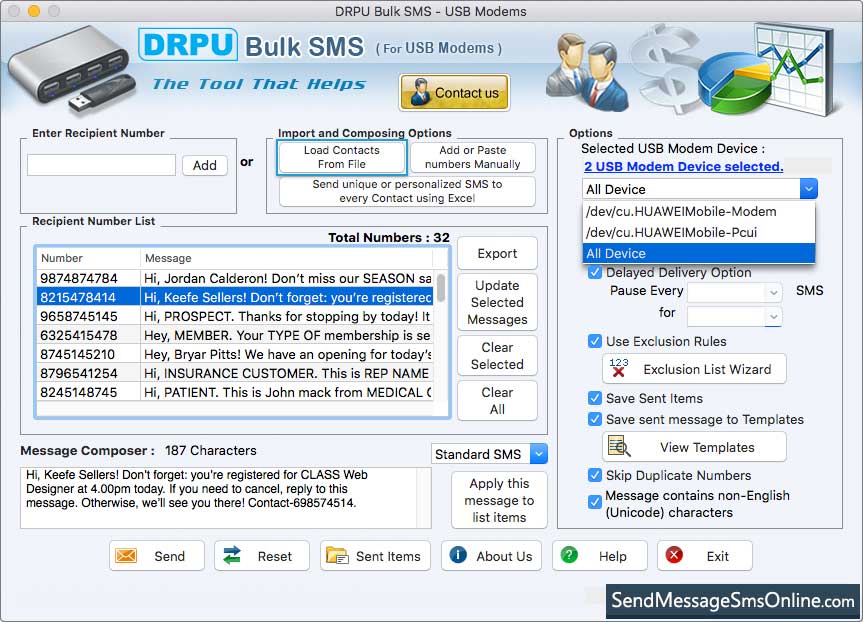Click the folder icon on Sent Items
The image size is (863, 622).
click(337, 555)
